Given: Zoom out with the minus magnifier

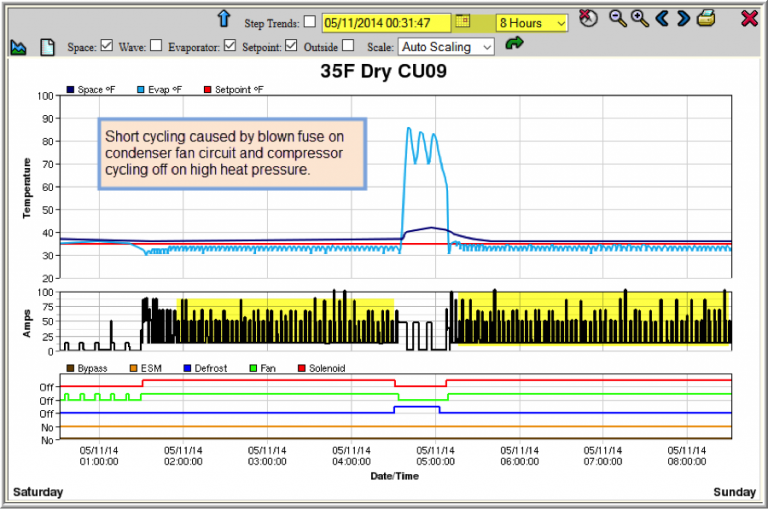Looking at the screenshot, I should (618, 19).
